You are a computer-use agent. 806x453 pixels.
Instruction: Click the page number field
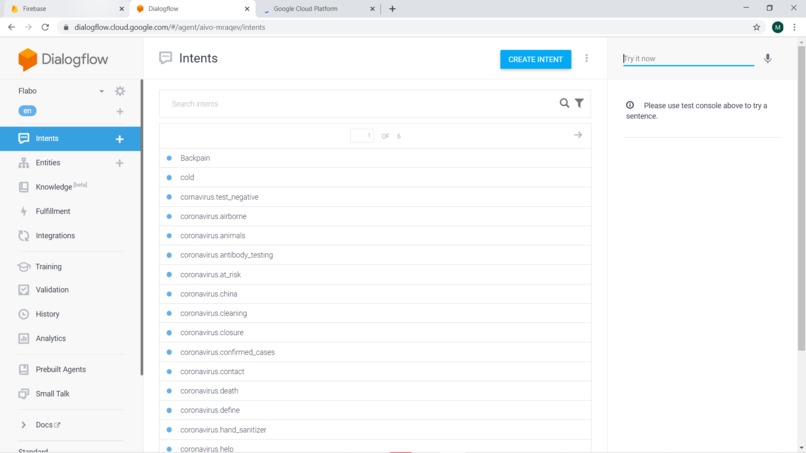coord(362,136)
